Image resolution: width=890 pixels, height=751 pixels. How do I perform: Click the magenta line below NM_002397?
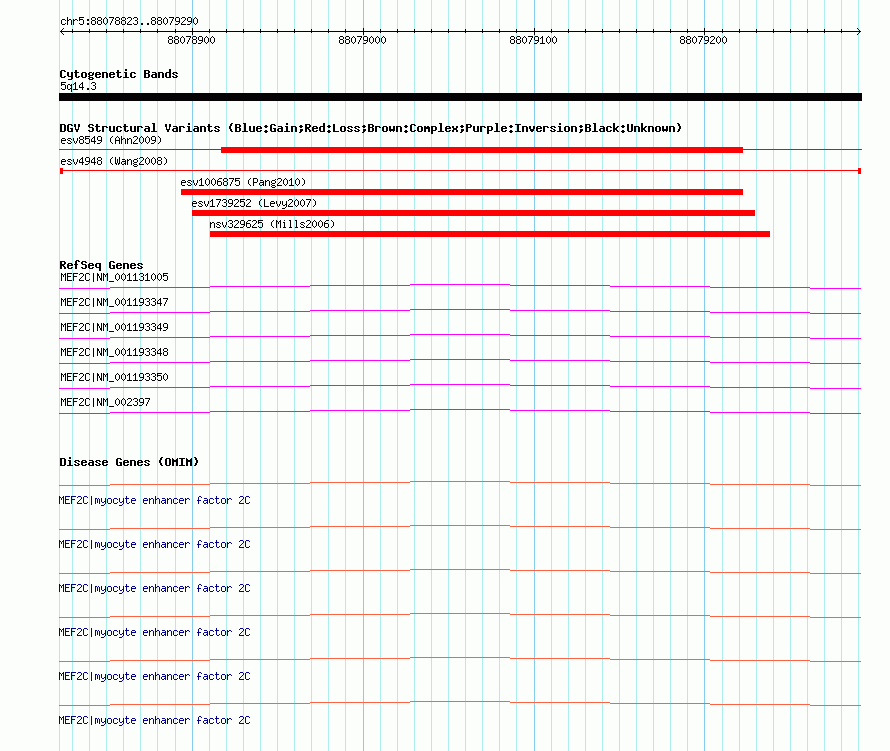460,410
